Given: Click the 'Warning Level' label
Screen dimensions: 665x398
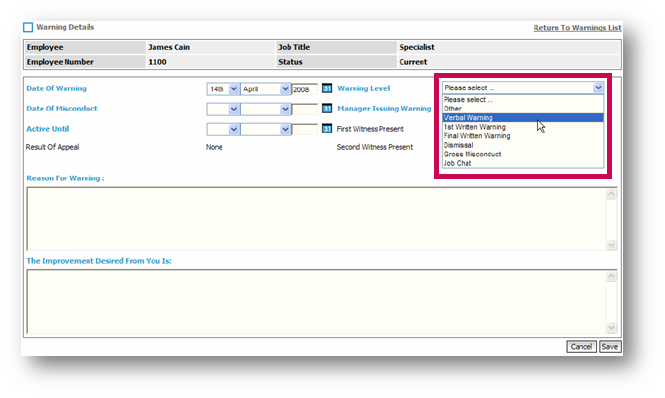Looking at the screenshot, I should coord(363,88).
